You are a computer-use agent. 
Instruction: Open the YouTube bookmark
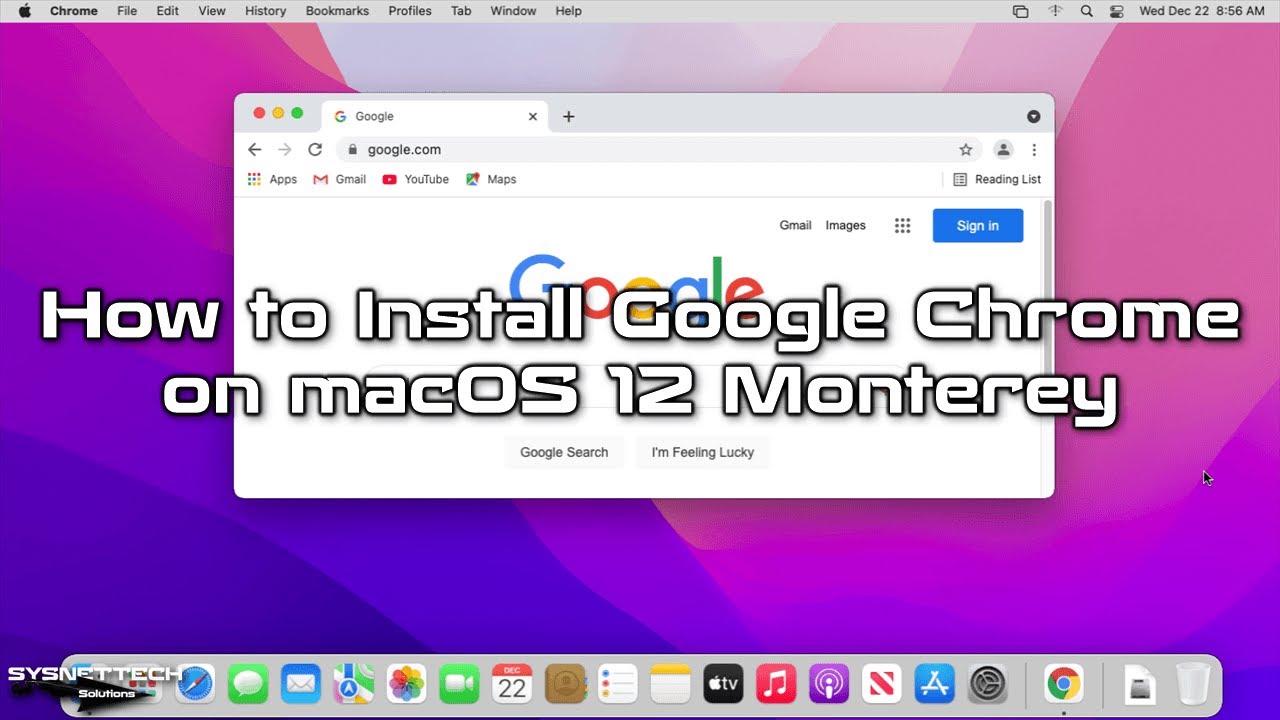[x=416, y=180]
